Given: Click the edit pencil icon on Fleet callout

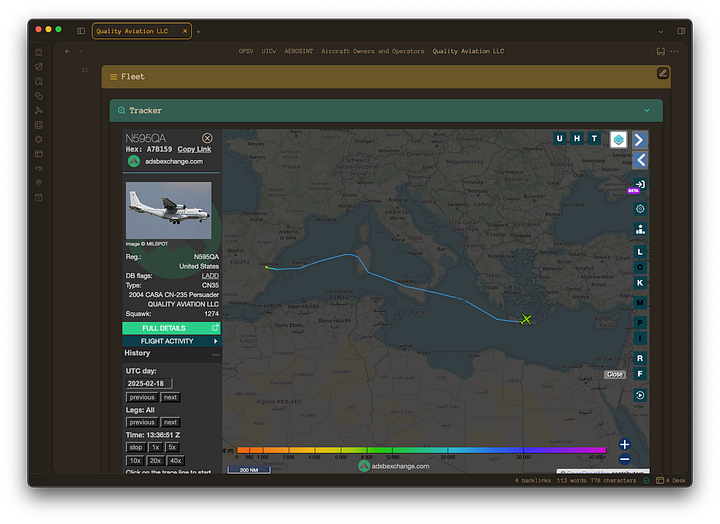Looking at the screenshot, I should click(663, 73).
